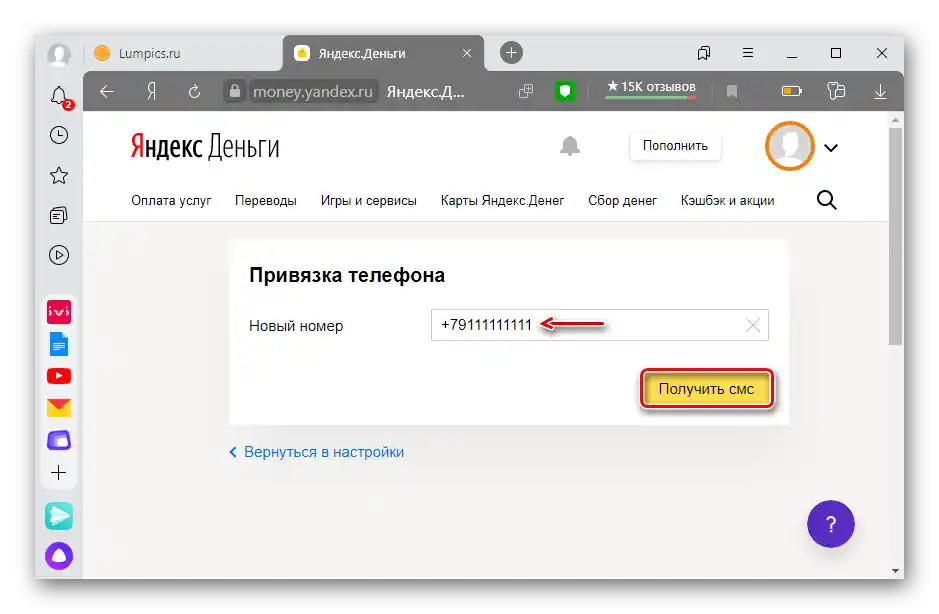Image resolution: width=939 pixels, height=614 pixels.
Task: Open the site search magnifier
Action: 826,200
